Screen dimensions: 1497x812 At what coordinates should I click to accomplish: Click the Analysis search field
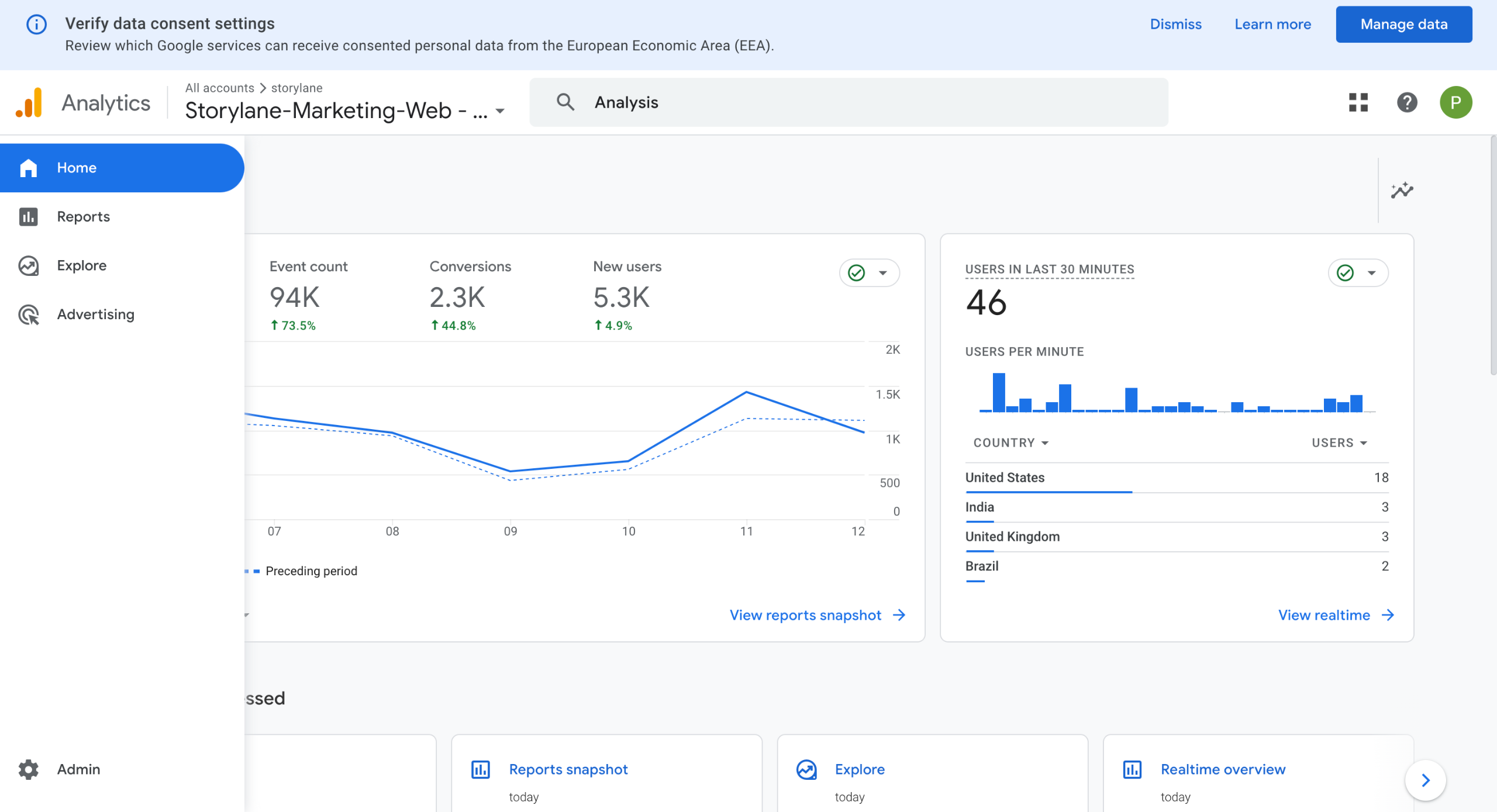848,102
